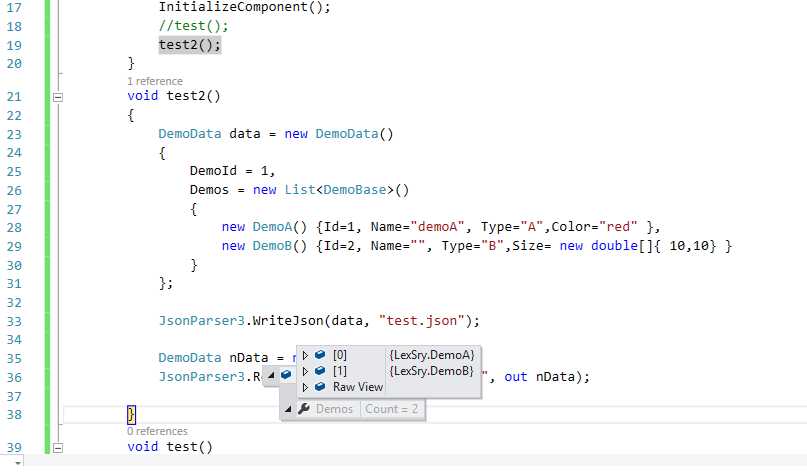Click the "red" string literal
The image size is (807, 472).
618,227
